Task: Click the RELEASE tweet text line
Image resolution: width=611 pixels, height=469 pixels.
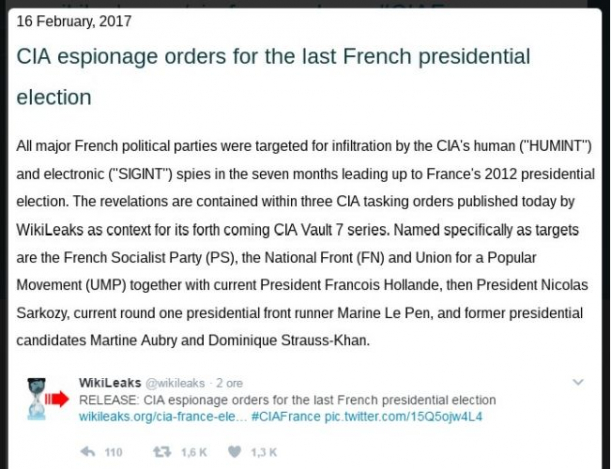Action: pyautogui.click(x=288, y=400)
